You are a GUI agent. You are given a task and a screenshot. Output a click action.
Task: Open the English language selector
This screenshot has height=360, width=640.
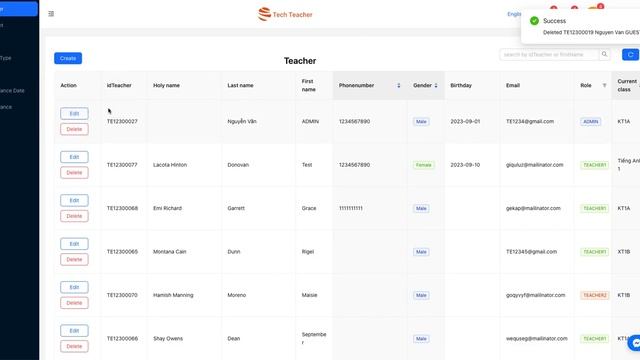(514, 14)
